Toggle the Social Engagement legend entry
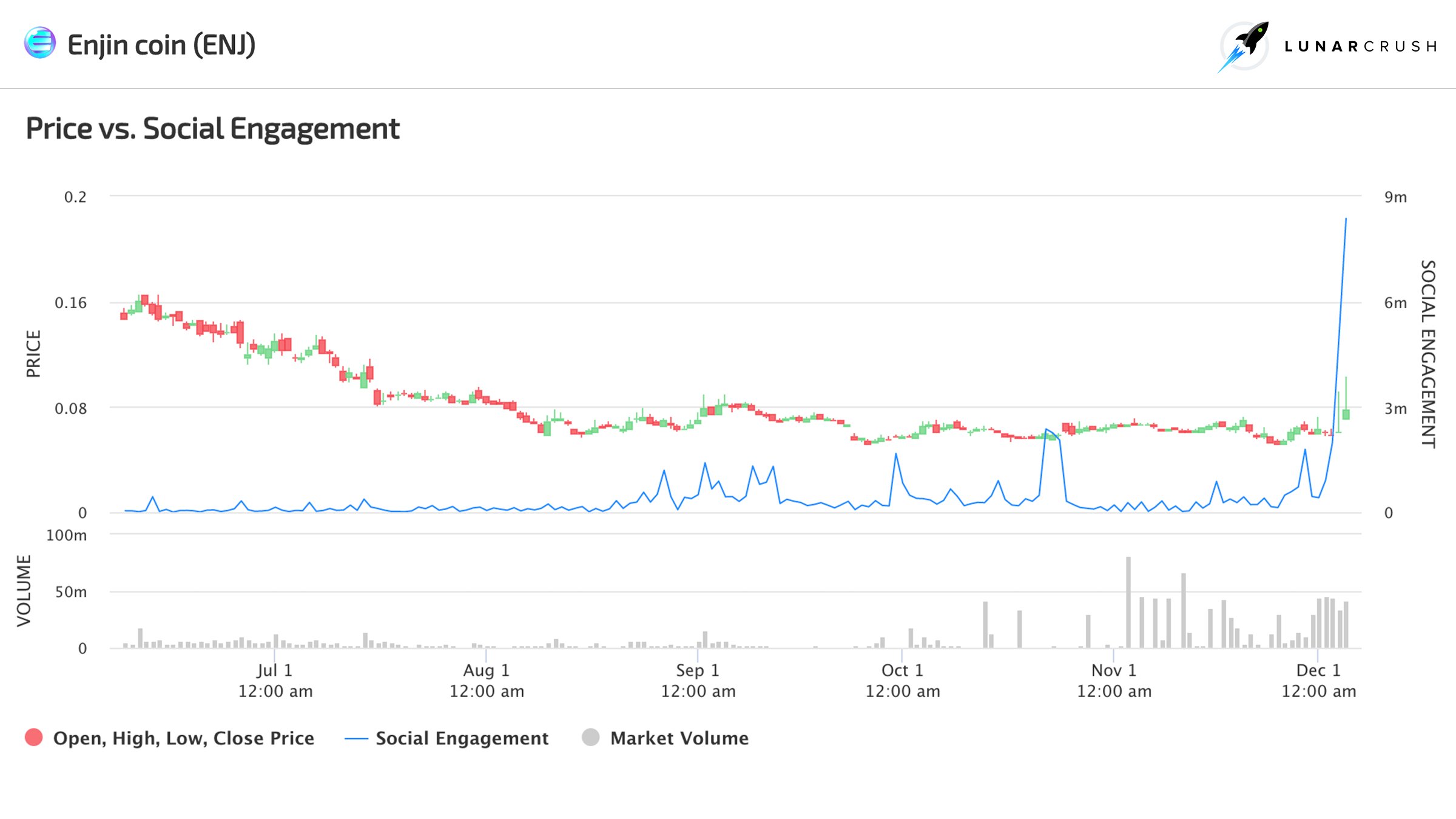Viewport: 1456px width, 819px height. tap(447, 738)
